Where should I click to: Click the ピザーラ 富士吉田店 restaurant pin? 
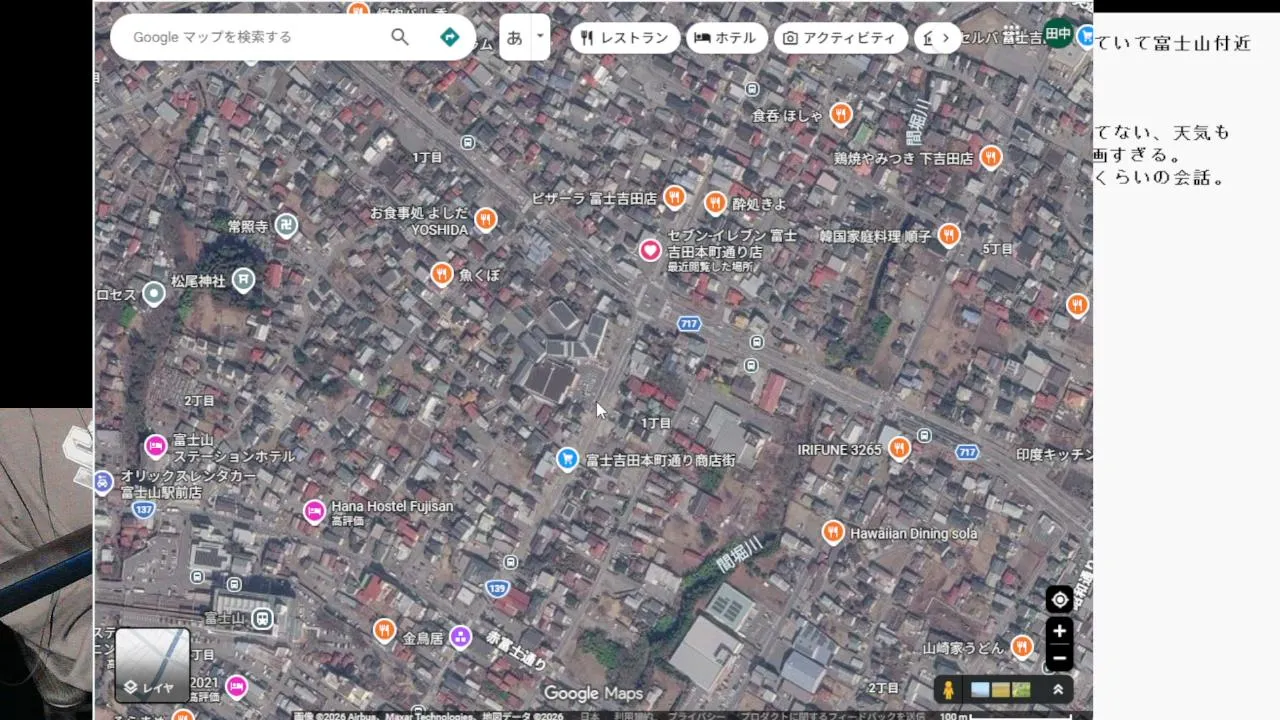click(x=675, y=197)
